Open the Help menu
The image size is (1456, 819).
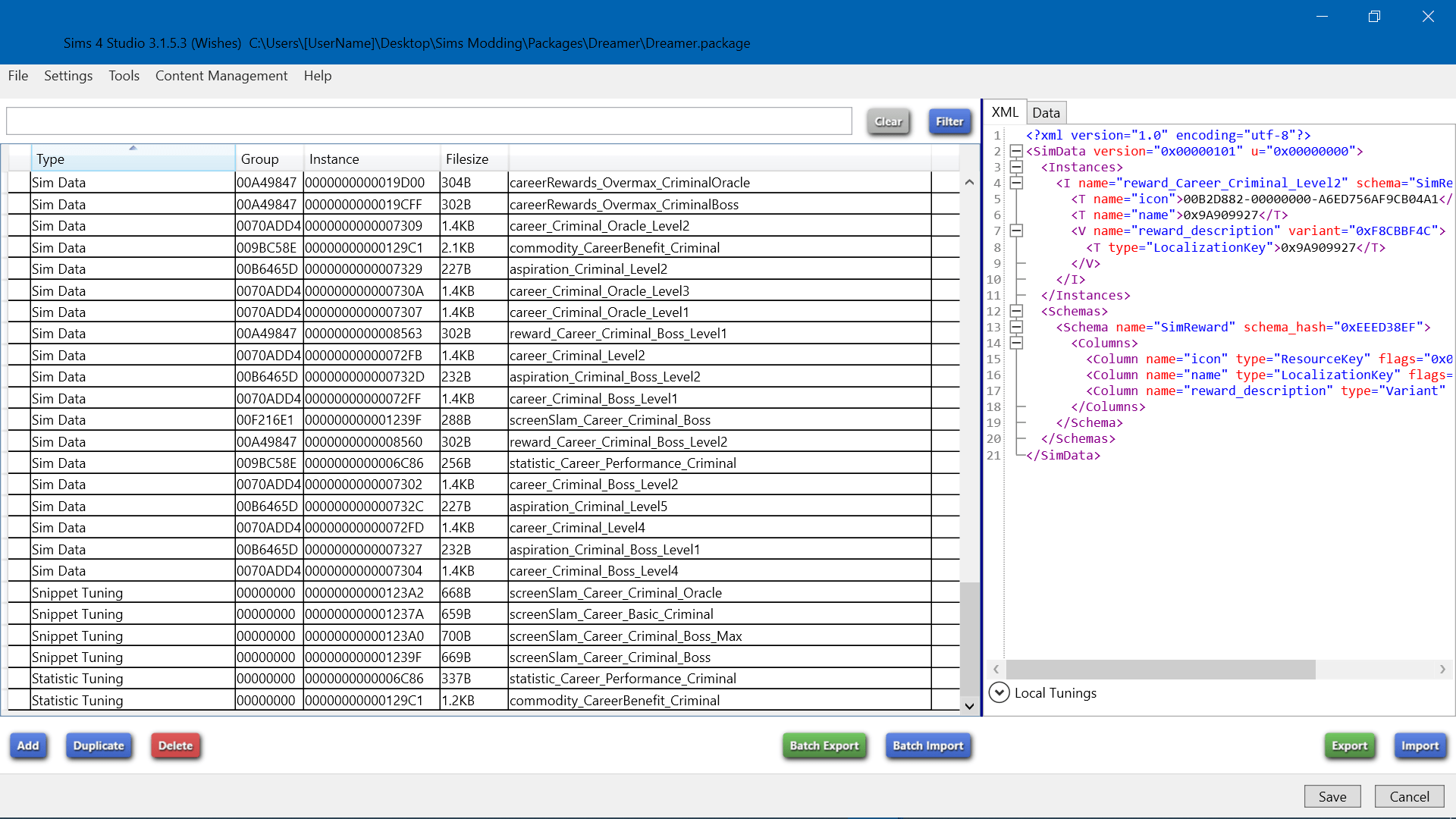pos(318,76)
